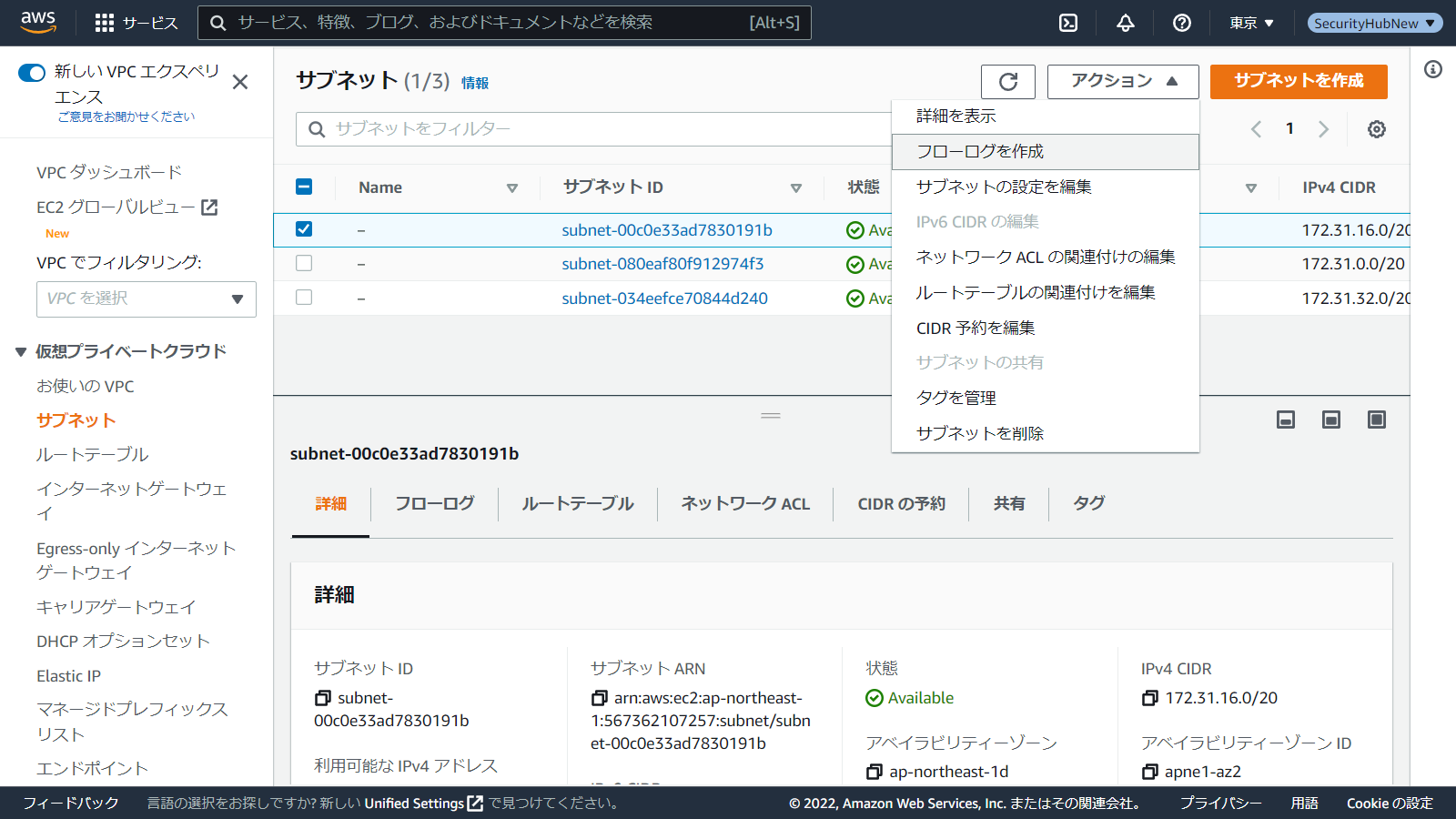Open the 東京 region selector
1456x819 pixels.
point(1251,23)
